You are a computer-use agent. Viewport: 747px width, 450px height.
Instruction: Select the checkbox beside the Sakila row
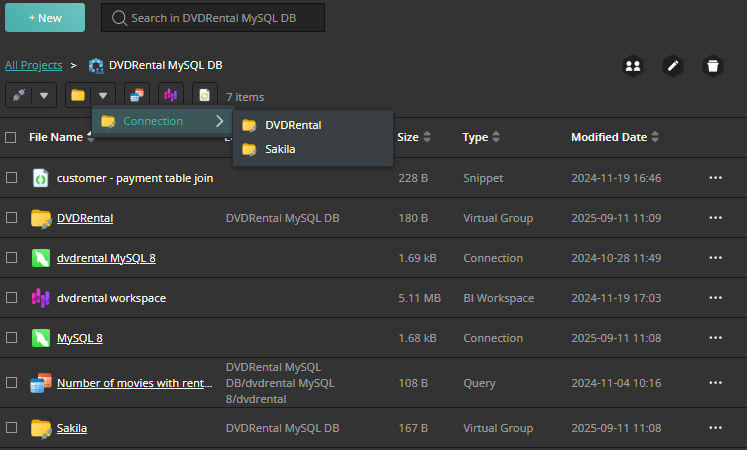(x=12, y=428)
